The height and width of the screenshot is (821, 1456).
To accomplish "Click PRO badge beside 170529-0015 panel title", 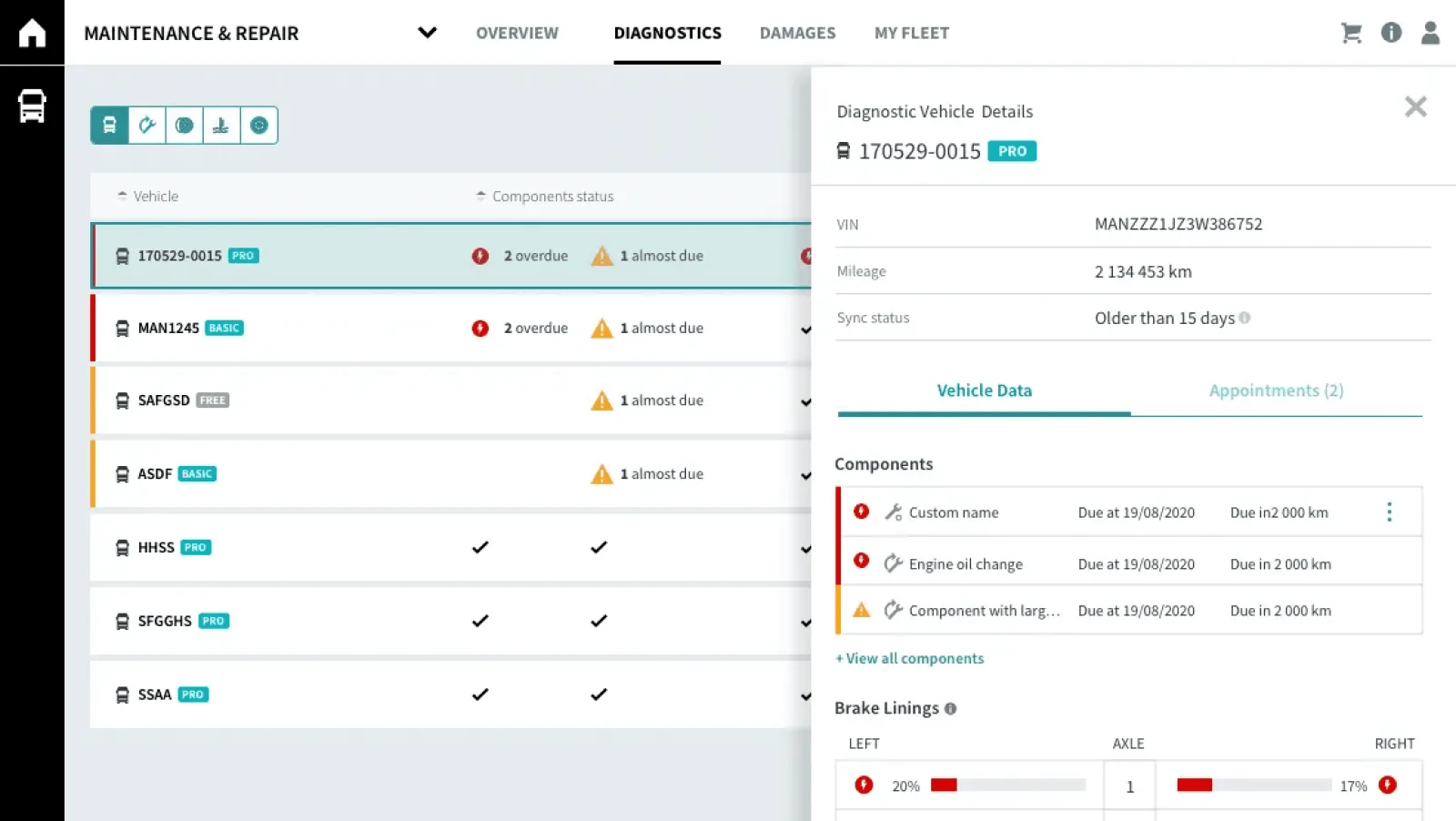I will (x=1012, y=151).
